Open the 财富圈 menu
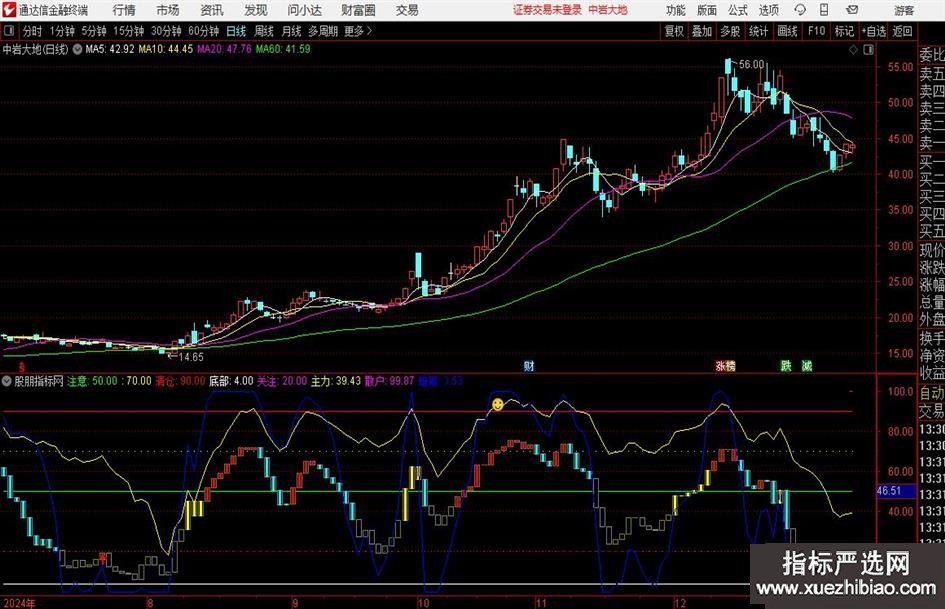Image resolution: width=945 pixels, height=609 pixels. coord(358,10)
